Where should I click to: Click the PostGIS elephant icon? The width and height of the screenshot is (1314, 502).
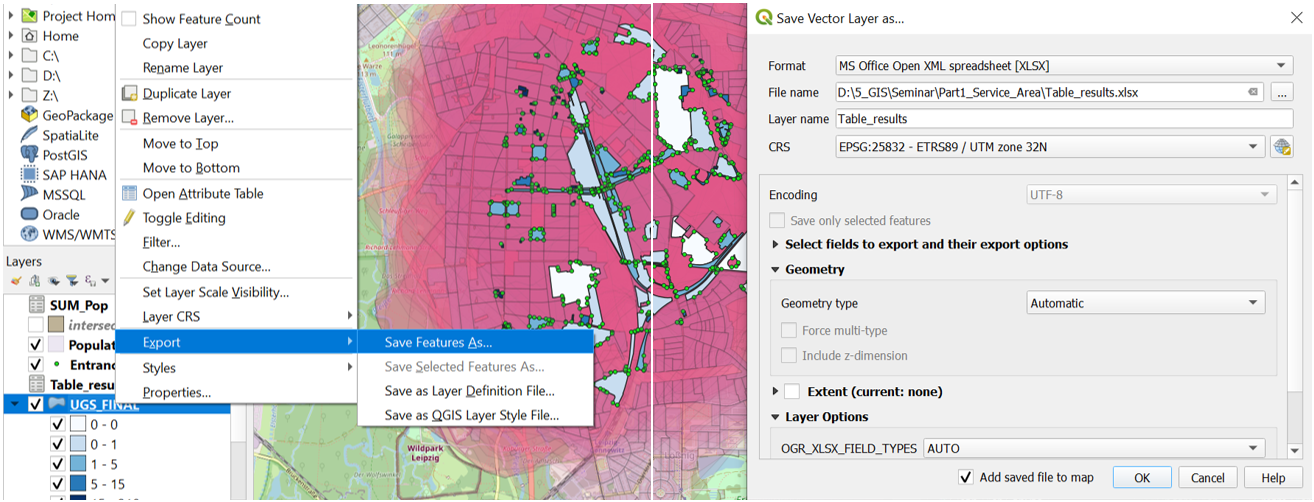29,155
